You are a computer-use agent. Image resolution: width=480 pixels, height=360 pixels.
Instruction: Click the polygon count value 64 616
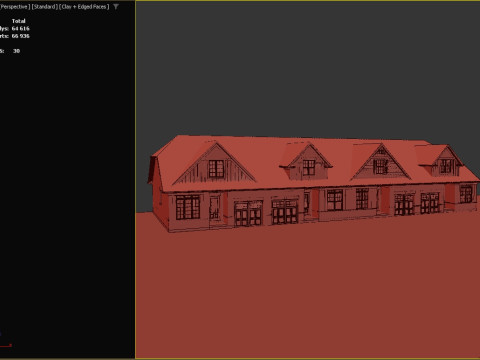21,29
